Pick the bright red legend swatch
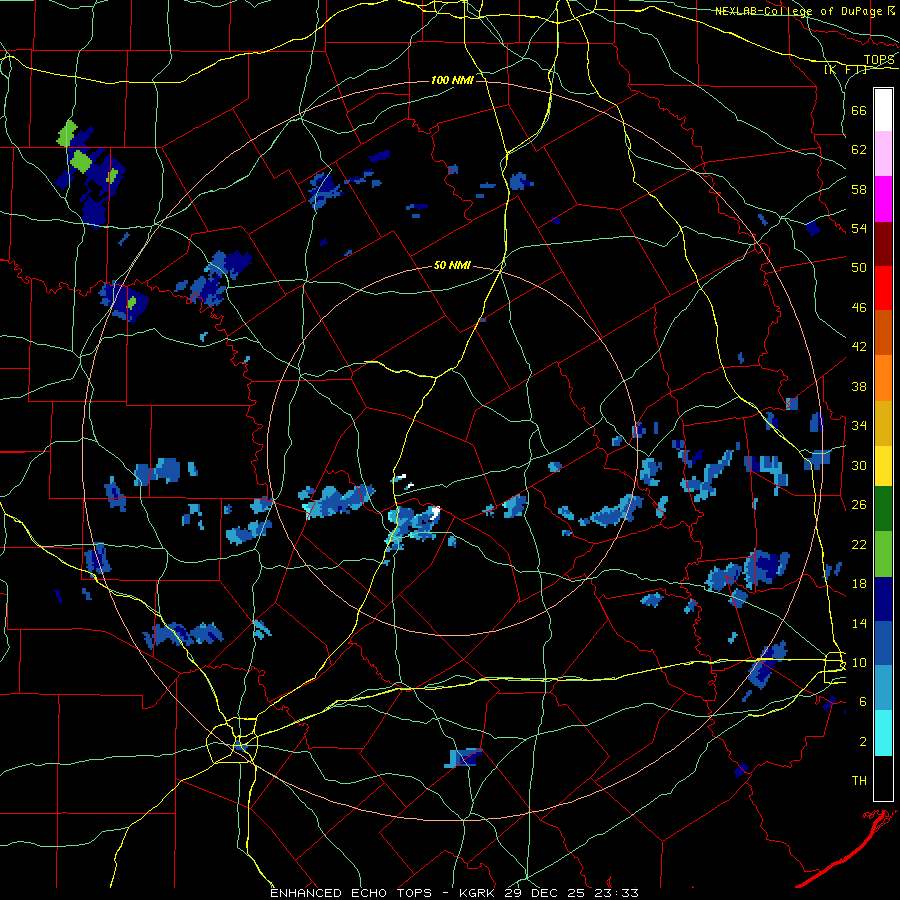This screenshot has height=900, width=900. pos(883,288)
